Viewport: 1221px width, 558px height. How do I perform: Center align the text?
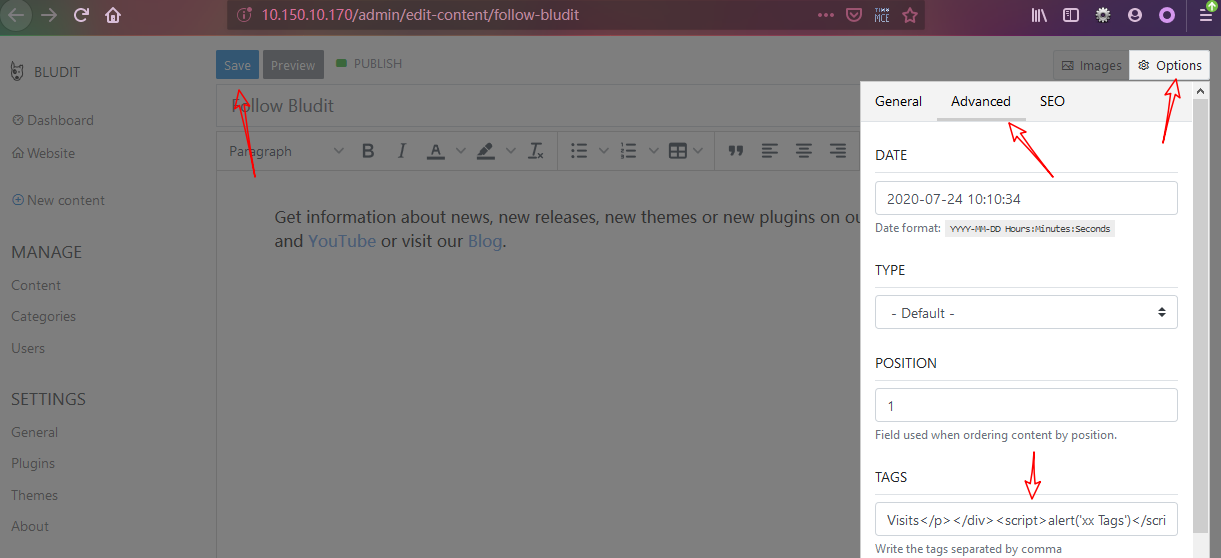pos(804,151)
